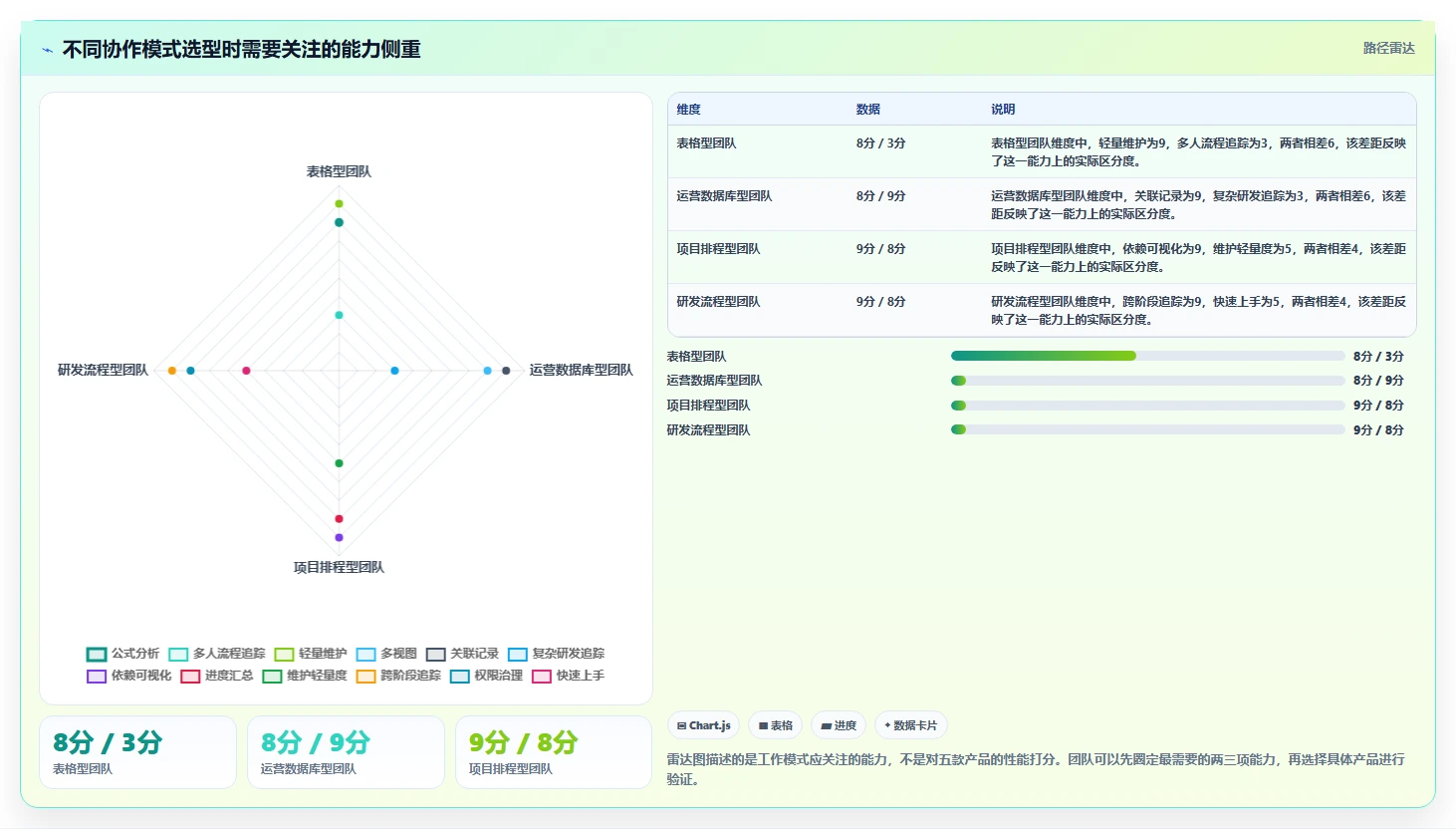
Task: Click 8分 / 9分 value beside progress bar
Action: 1378,381
